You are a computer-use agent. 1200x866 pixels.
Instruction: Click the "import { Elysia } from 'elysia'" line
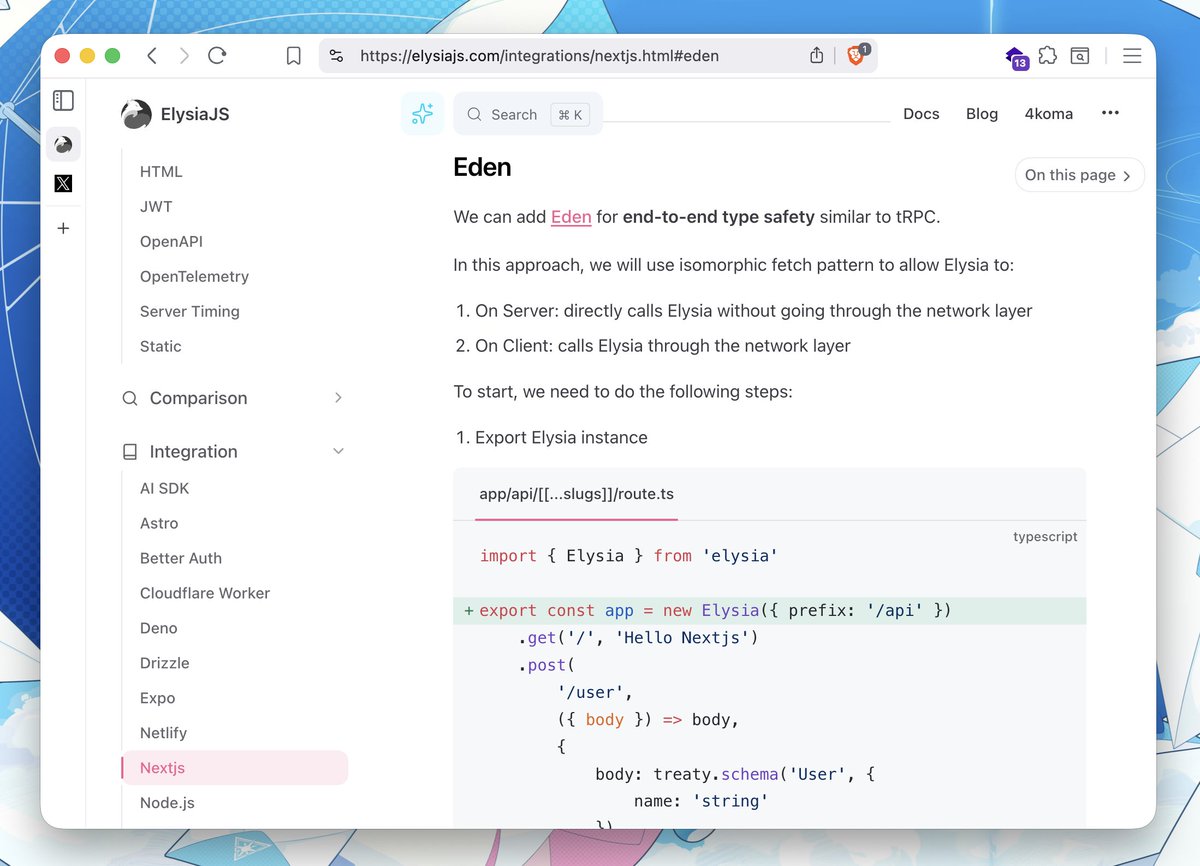pos(629,556)
